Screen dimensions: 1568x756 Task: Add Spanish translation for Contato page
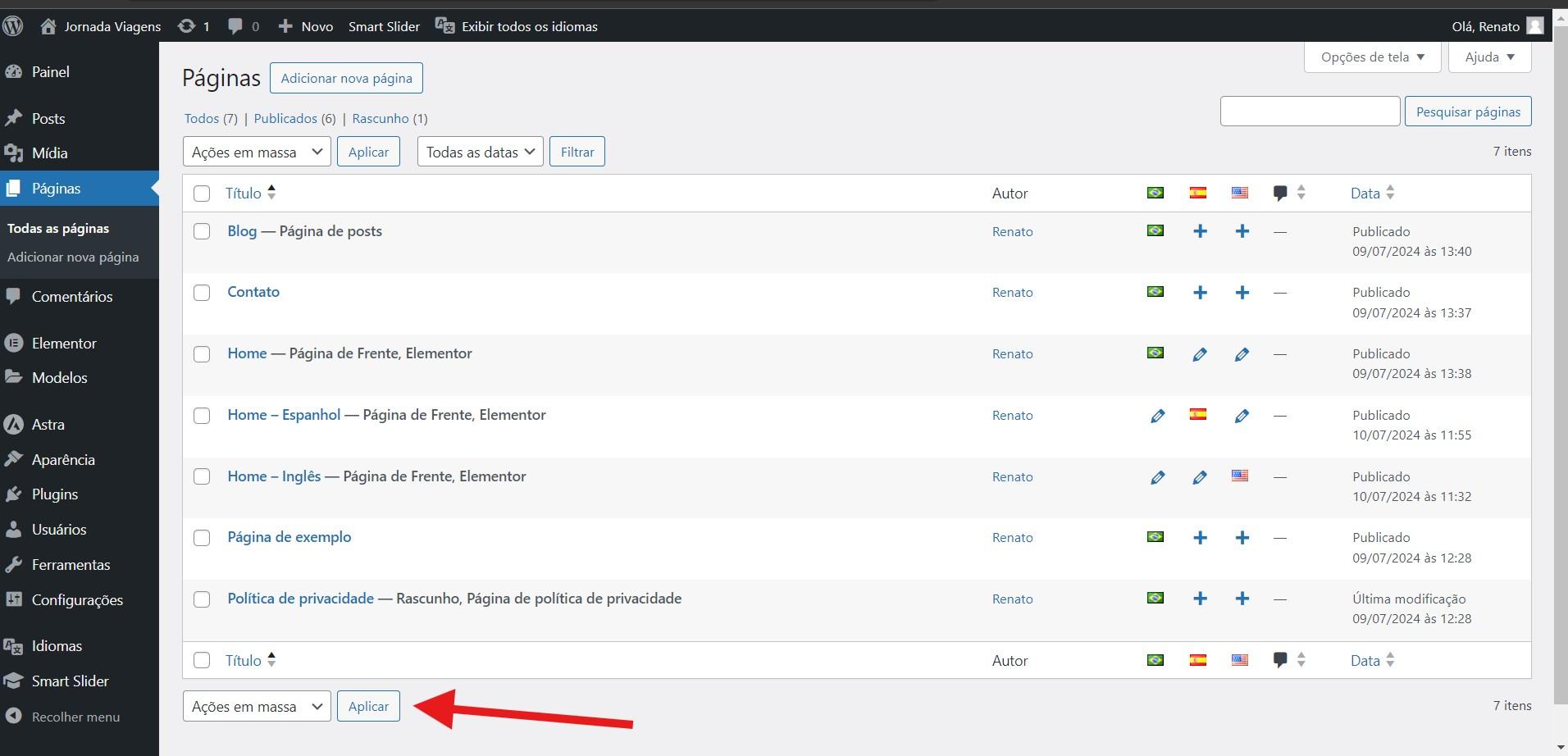[x=1200, y=293]
